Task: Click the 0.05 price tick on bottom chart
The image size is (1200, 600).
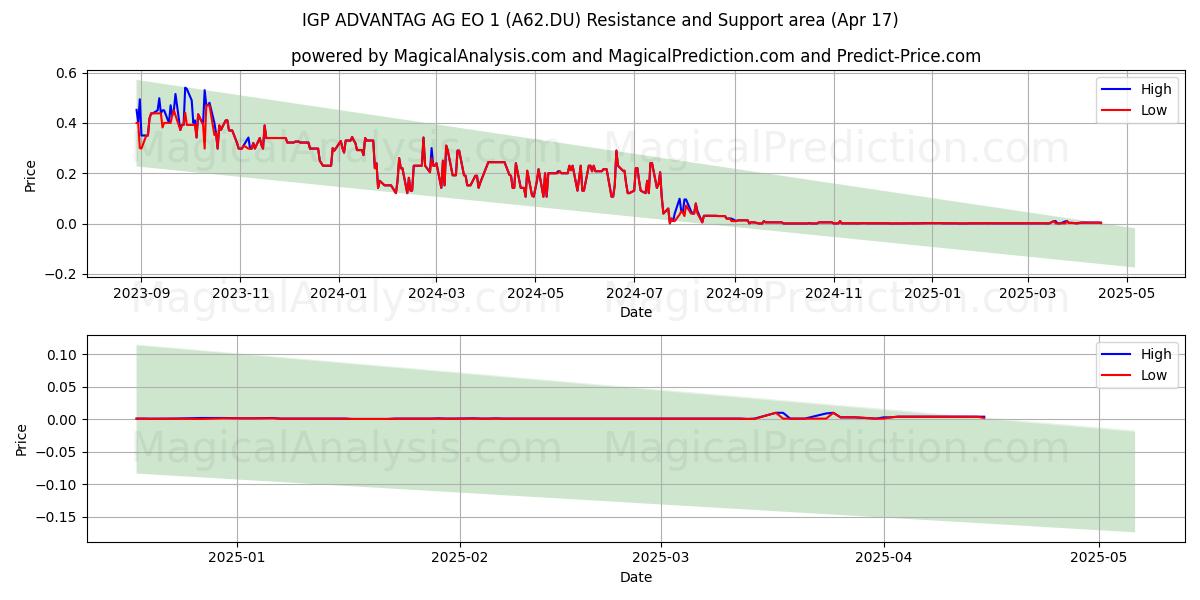Action: pos(62,387)
